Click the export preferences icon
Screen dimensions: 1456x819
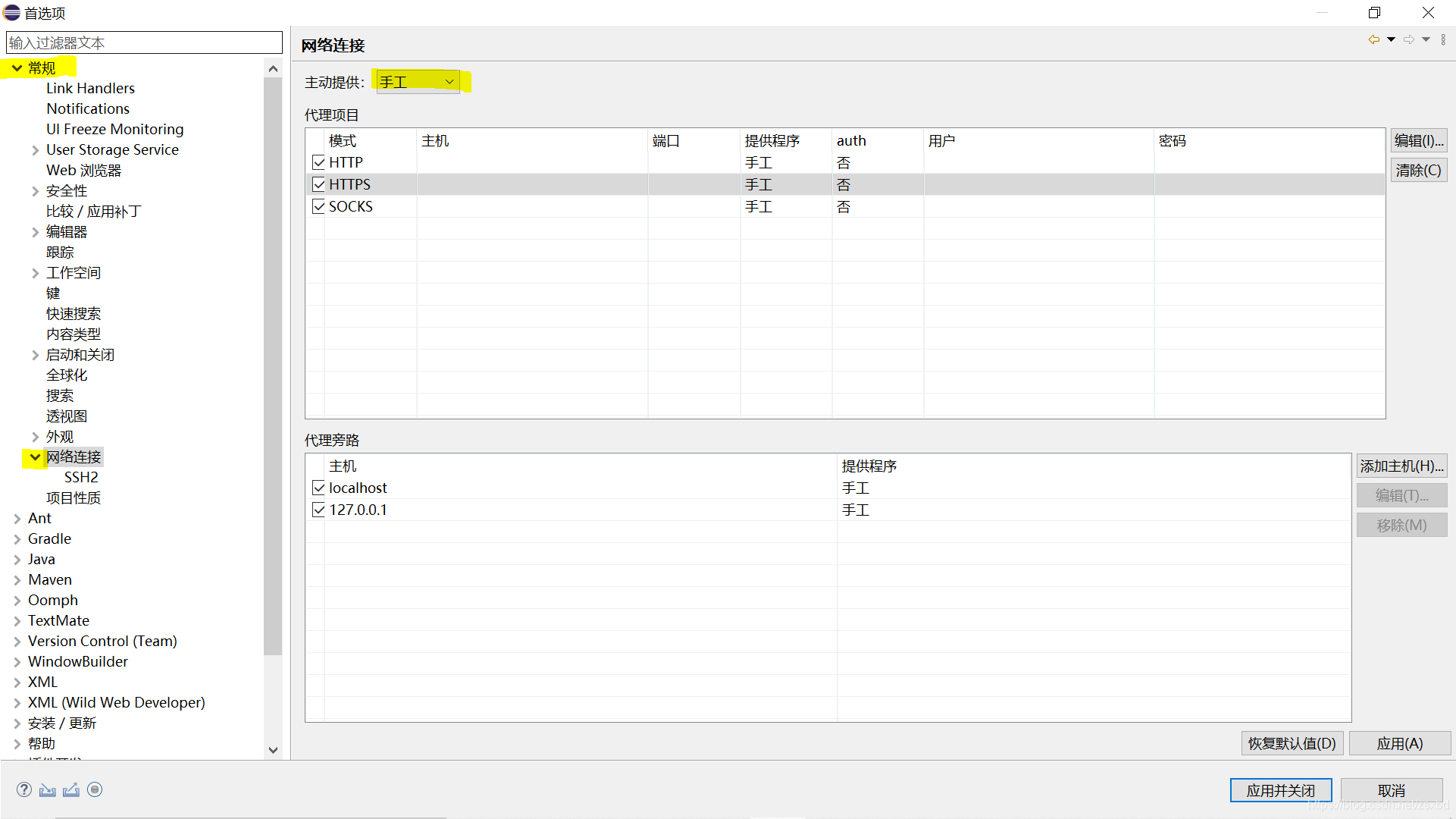pos(71,789)
